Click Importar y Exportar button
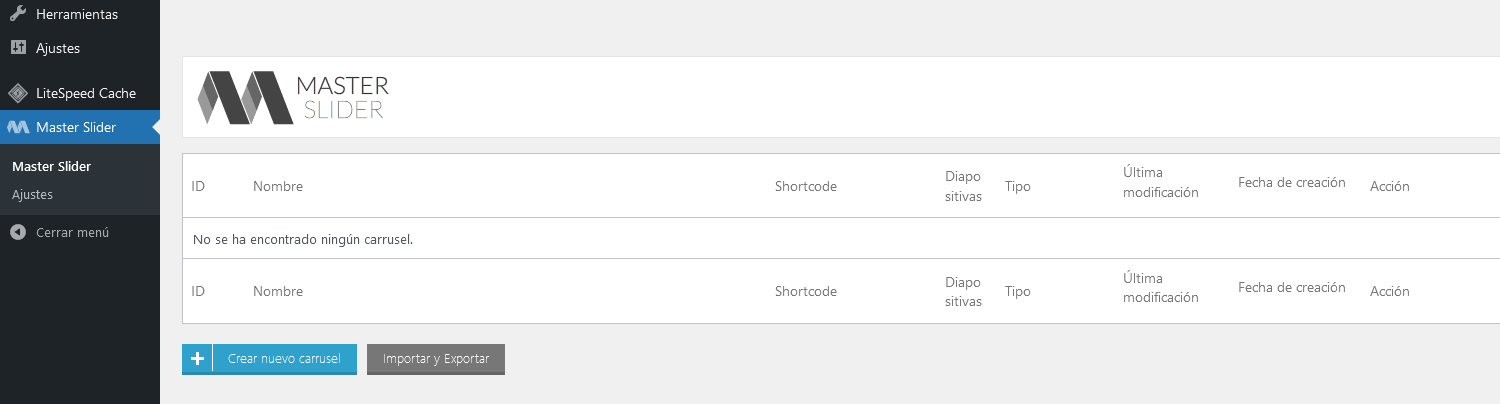1500x404 pixels. (436, 359)
